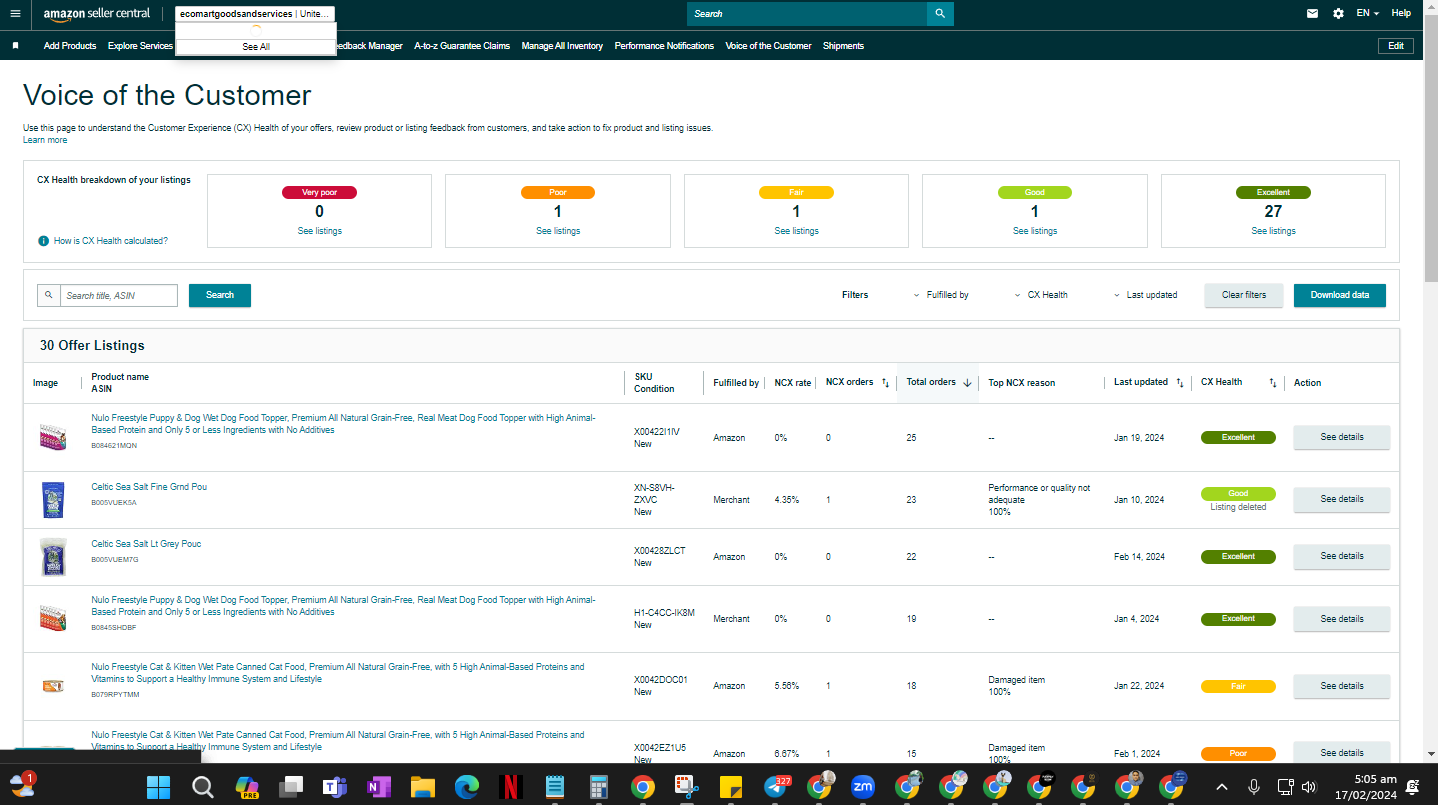This screenshot has width=1438, height=805.
Task: Open Explore Services in the navigation bar
Action: tap(140, 46)
